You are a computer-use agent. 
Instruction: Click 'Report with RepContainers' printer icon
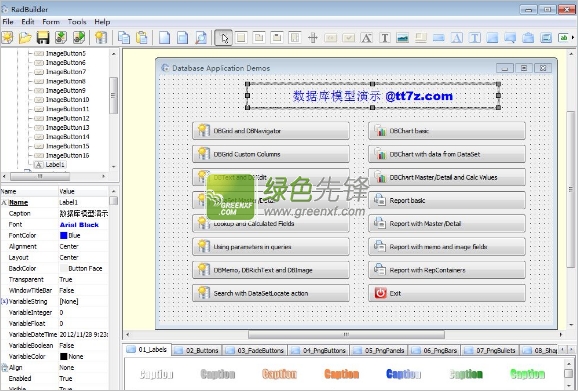point(380,269)
